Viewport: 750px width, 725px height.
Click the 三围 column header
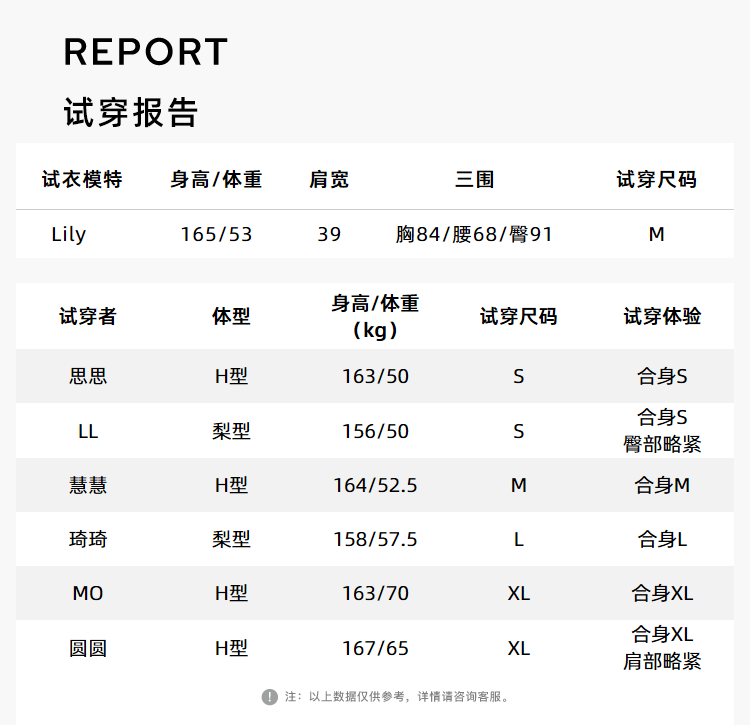[x=474, y=180]
